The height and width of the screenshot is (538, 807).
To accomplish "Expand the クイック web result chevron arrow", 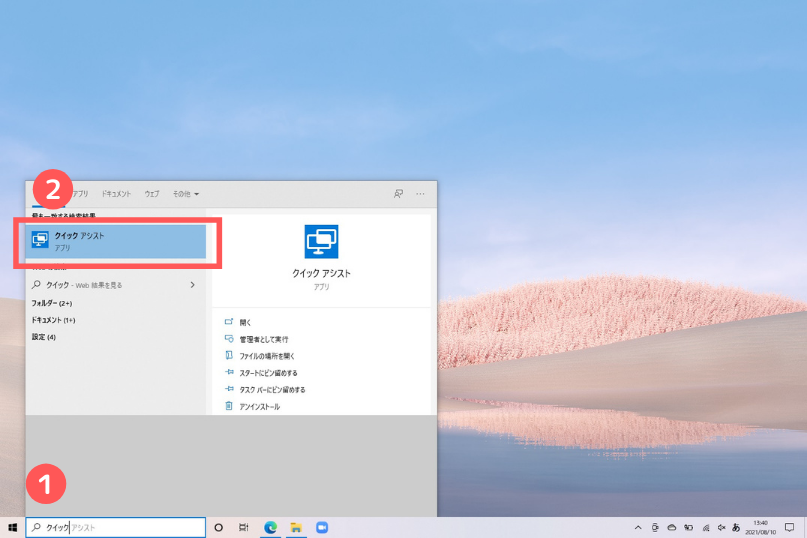I will pos(192,285).
